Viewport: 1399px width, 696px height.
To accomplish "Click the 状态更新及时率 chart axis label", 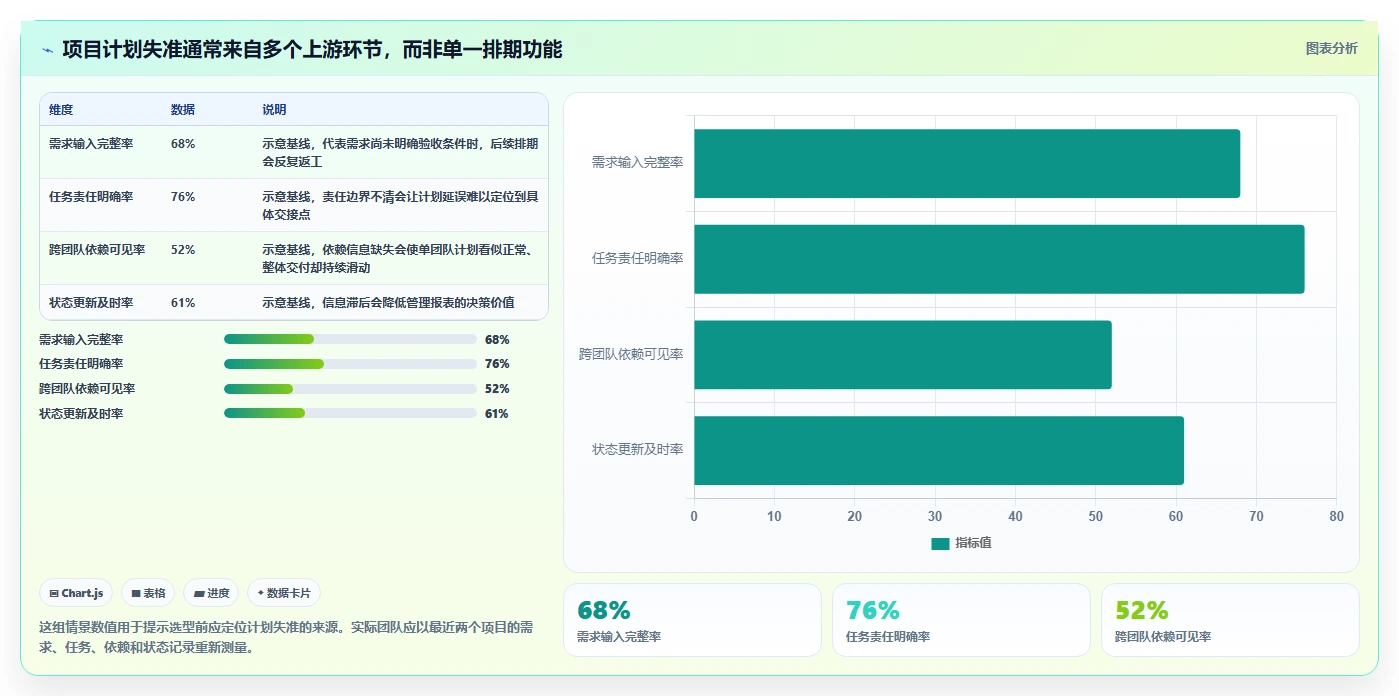I will [x=637, y=450].
